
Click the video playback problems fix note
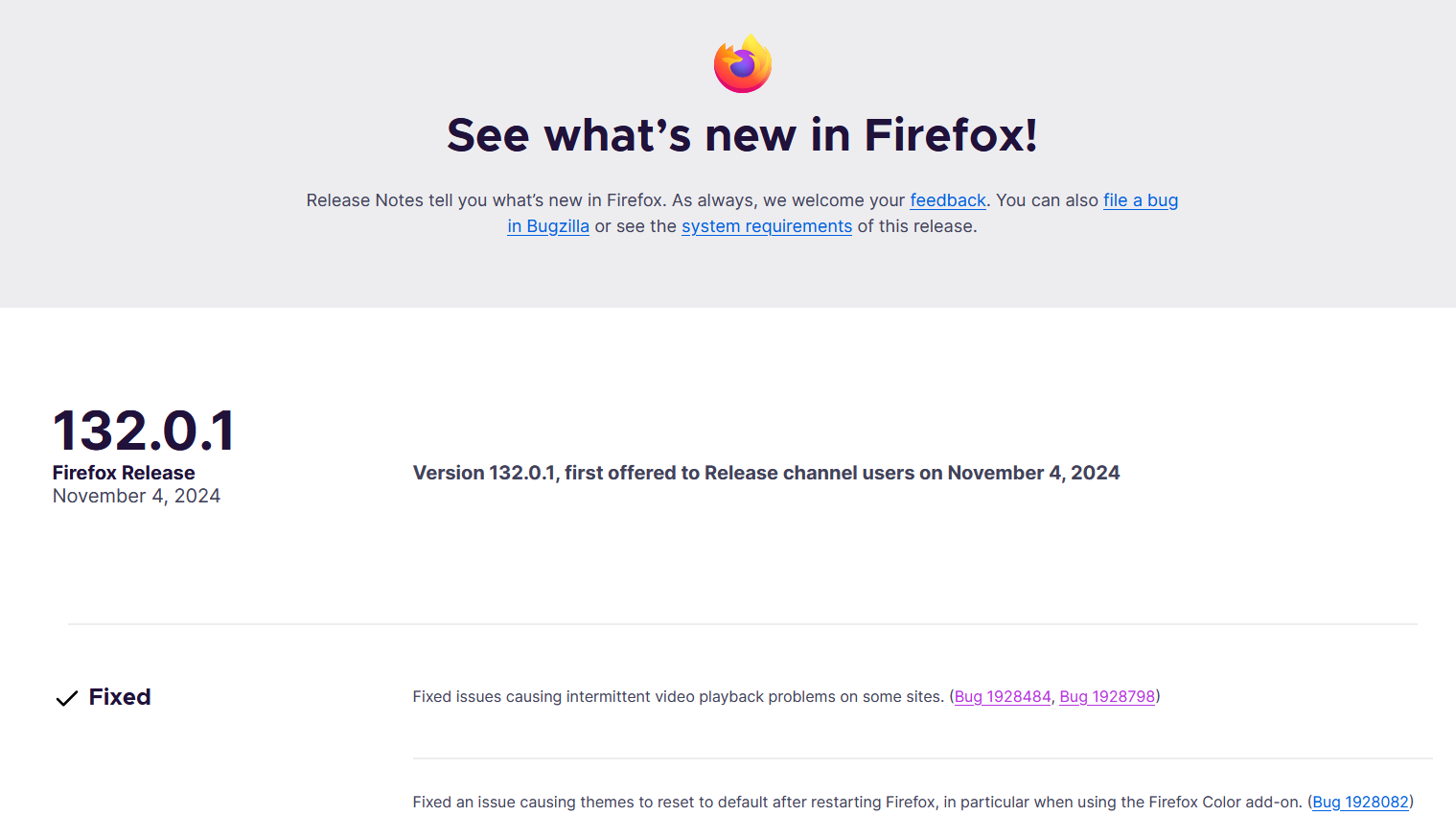(x=786, y=697)
